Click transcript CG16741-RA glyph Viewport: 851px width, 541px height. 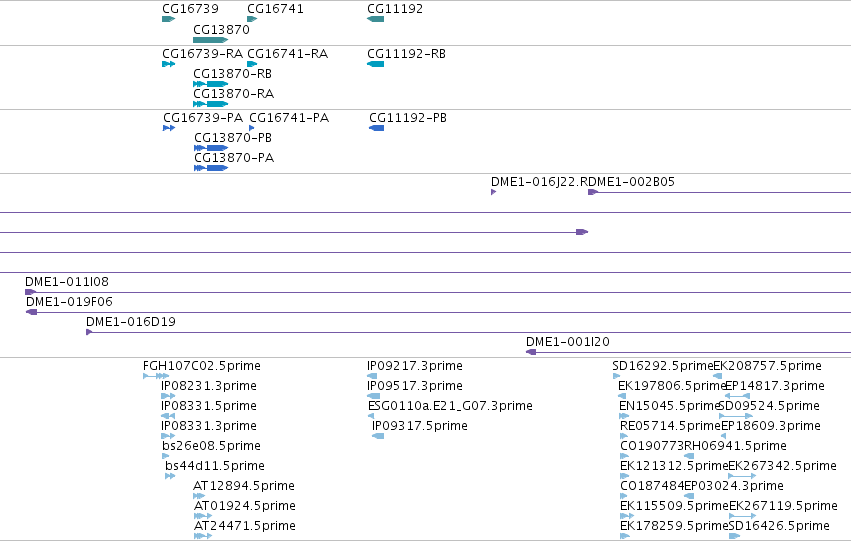click(252, 64)
